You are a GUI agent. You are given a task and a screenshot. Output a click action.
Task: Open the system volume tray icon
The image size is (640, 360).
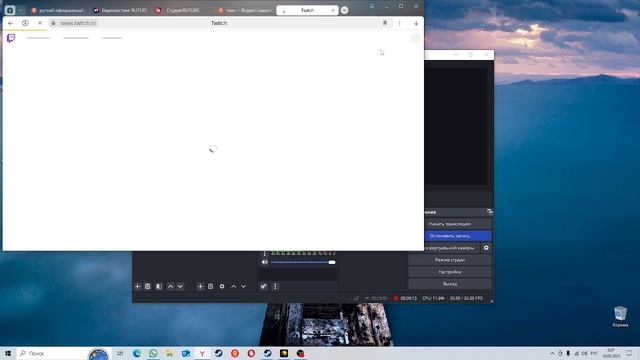[584, 353]
